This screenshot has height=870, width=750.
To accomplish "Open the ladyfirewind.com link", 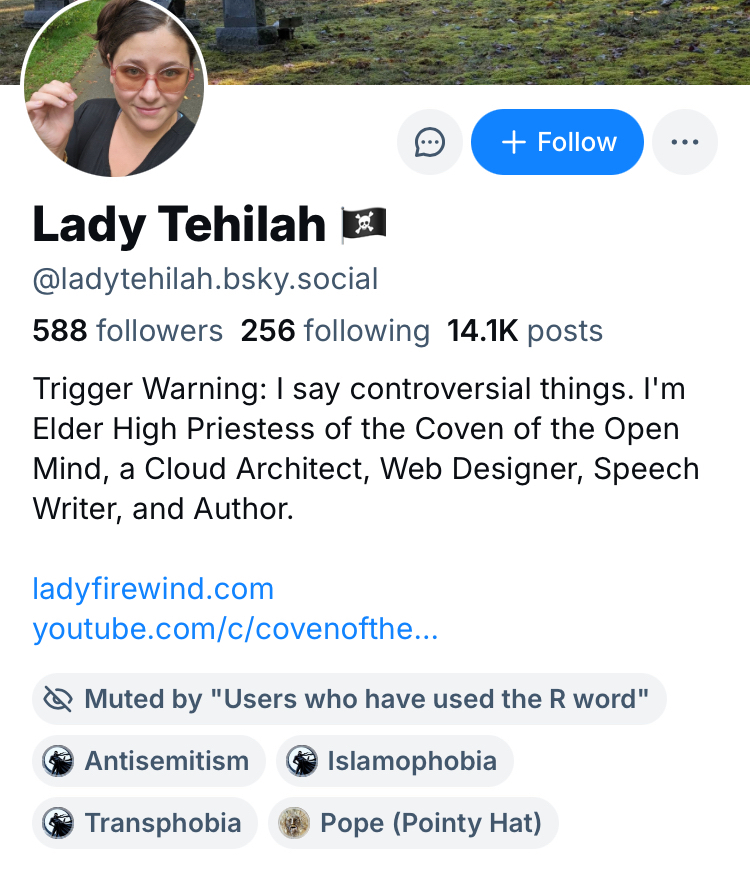I will [153, 588].
